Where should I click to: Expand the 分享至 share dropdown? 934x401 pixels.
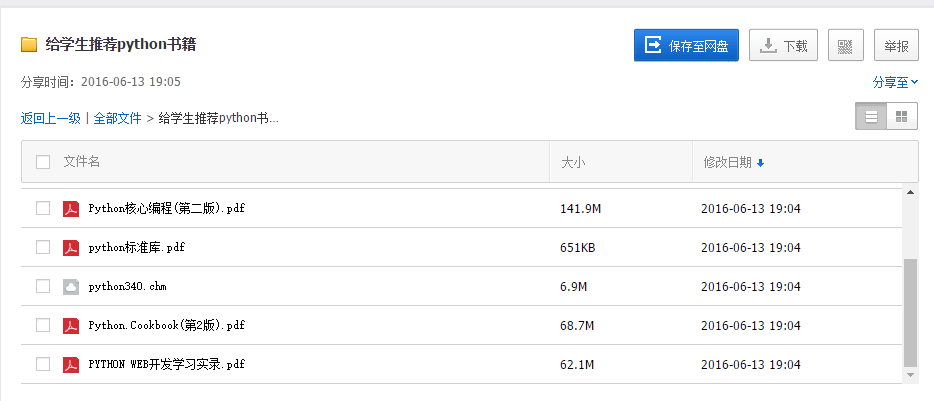(895, 82)
